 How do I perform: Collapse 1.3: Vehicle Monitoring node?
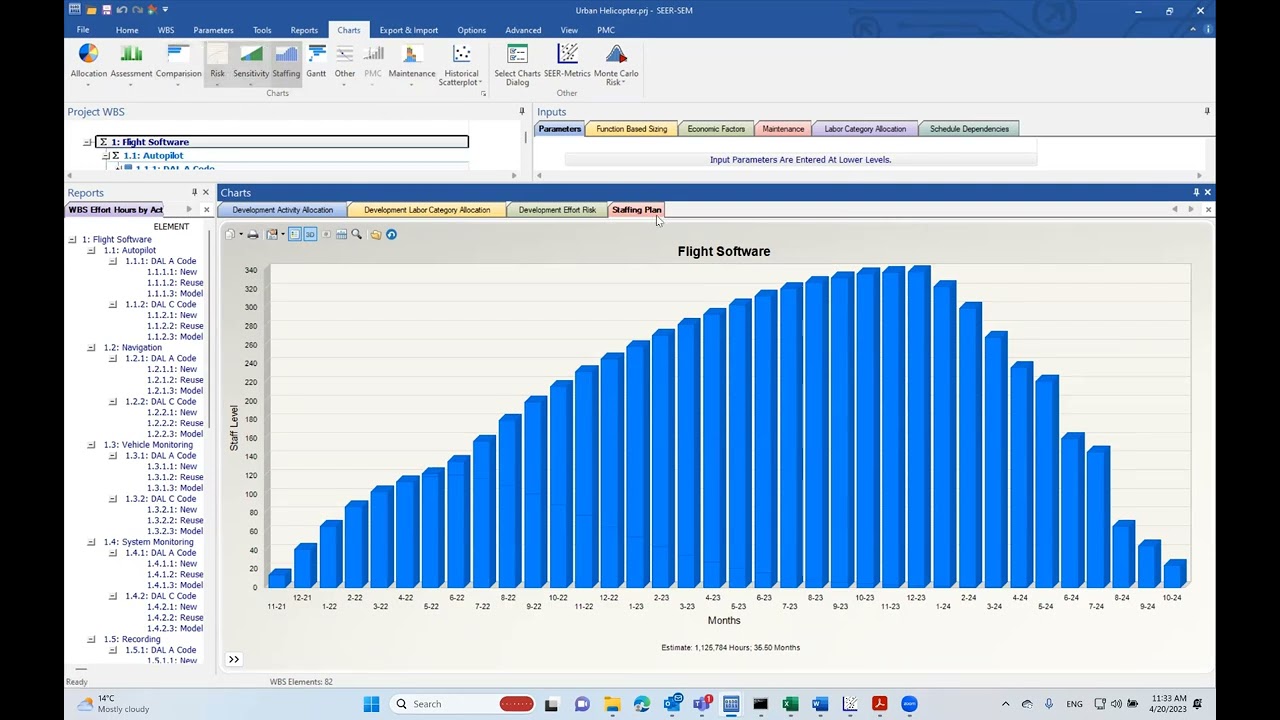tap(91, 445)
